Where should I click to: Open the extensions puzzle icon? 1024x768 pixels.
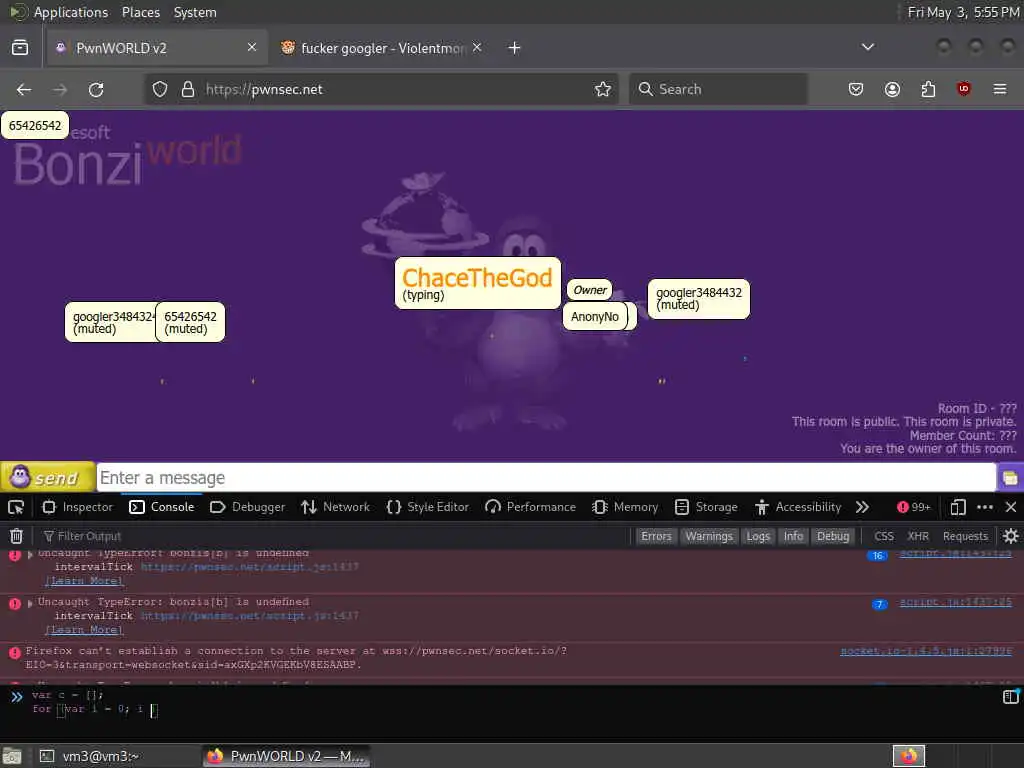pos(928,89)
